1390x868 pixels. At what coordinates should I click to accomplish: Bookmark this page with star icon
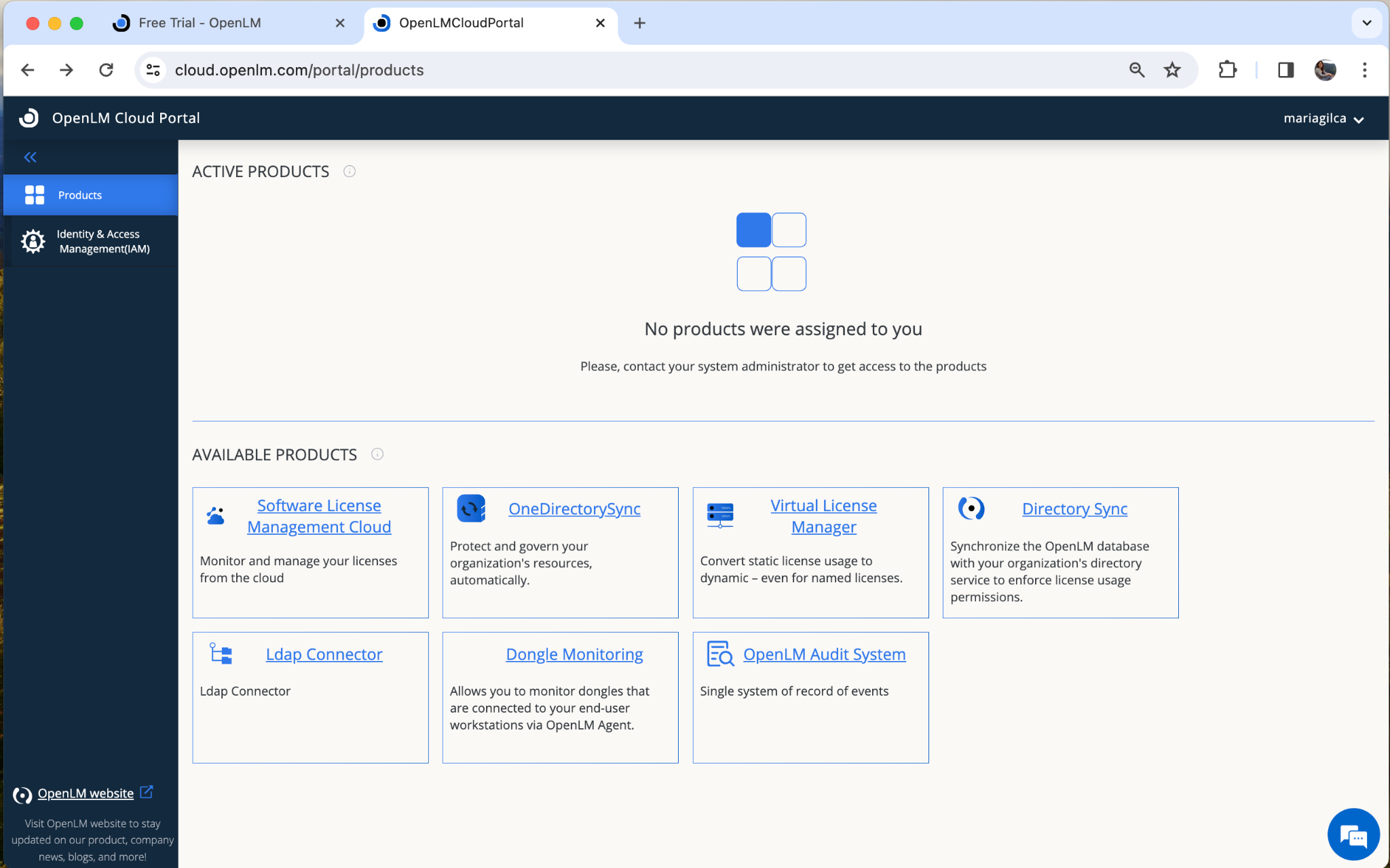point(1172,70)
